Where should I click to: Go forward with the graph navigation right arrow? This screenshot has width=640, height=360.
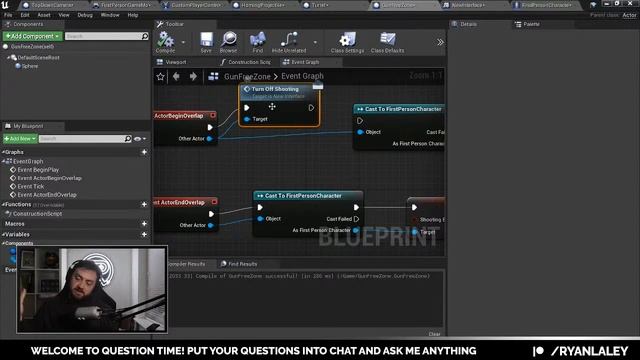193,76
